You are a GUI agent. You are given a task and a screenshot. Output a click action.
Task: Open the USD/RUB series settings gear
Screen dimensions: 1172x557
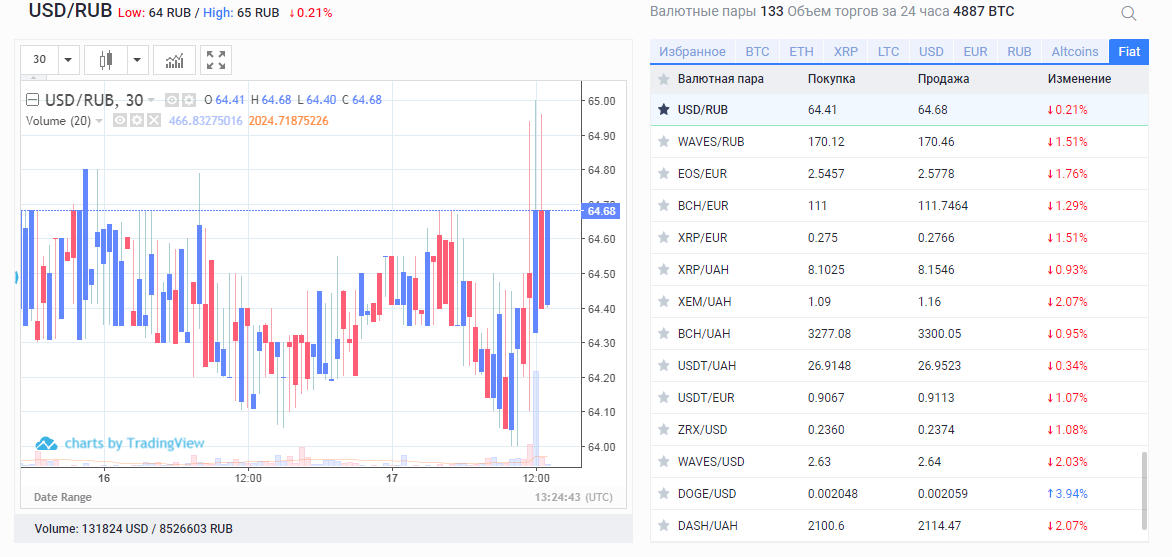(x=188, y=99)
